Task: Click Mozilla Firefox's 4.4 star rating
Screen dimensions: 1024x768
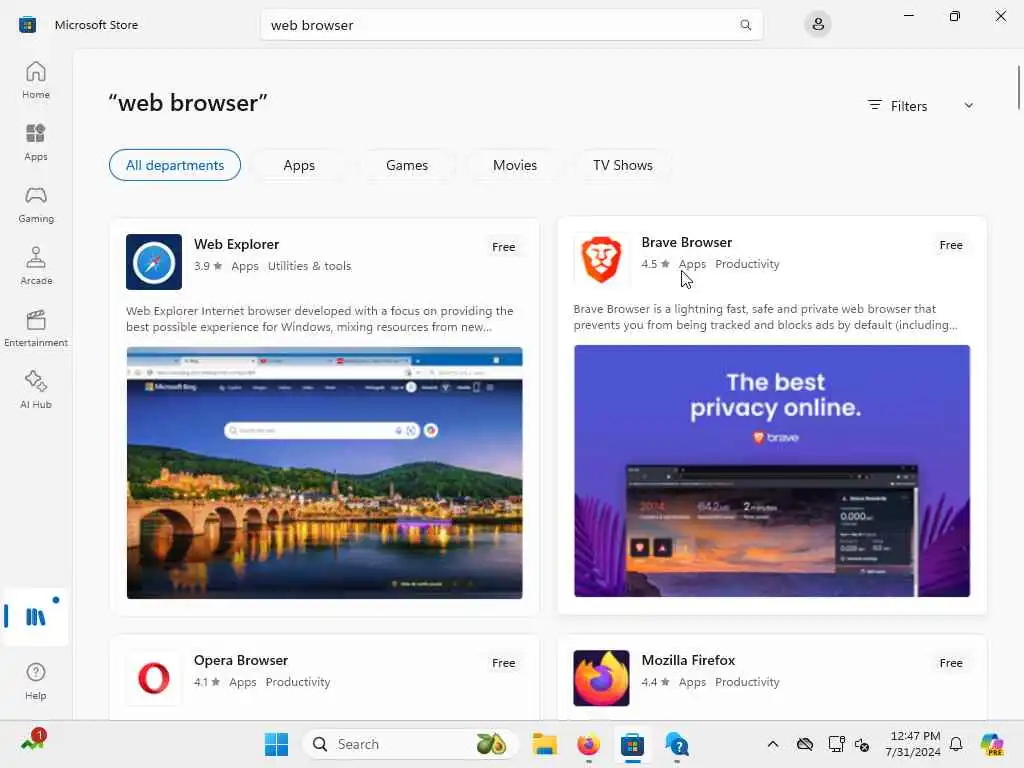Action: 655,682
